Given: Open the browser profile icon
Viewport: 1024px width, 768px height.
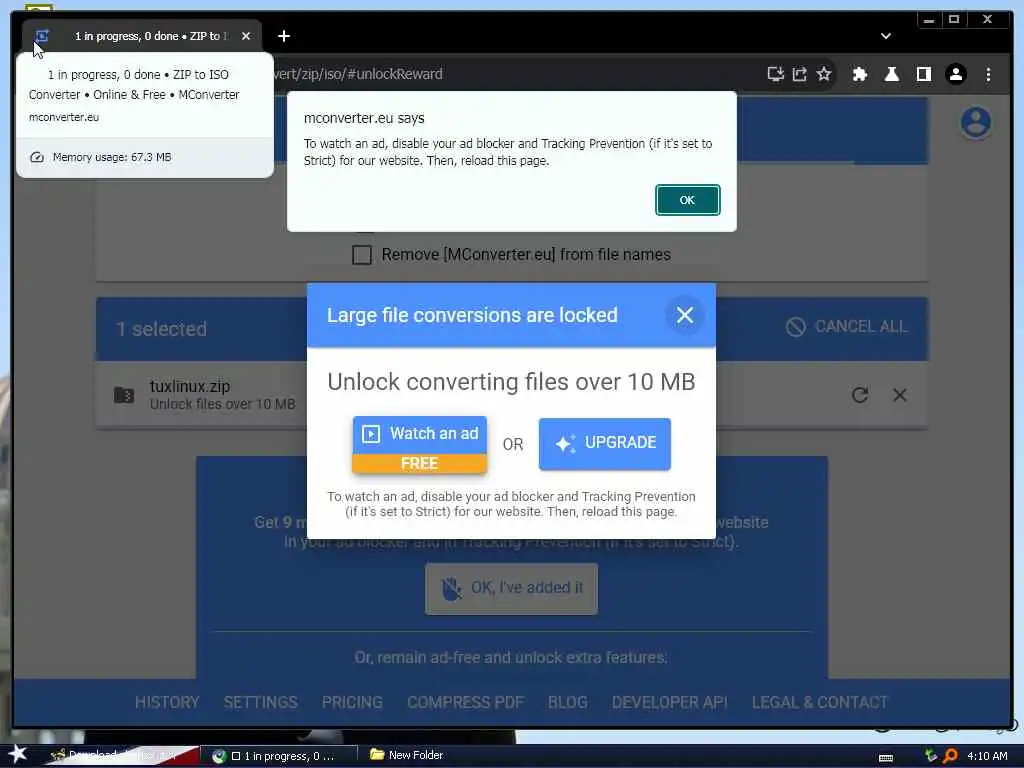Looking at the screenshot, I should [955, 74].
